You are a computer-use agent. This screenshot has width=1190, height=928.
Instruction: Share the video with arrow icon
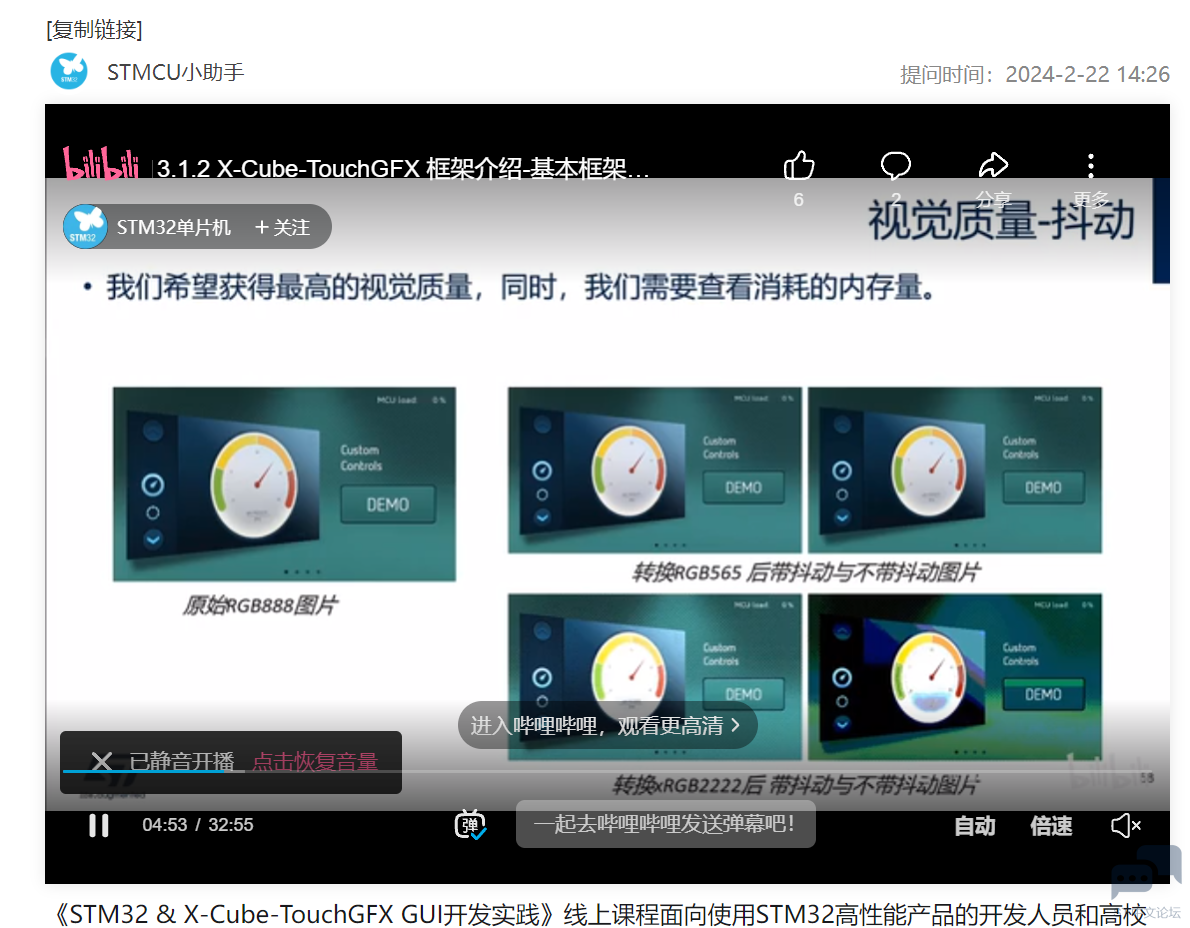[993, 165]
